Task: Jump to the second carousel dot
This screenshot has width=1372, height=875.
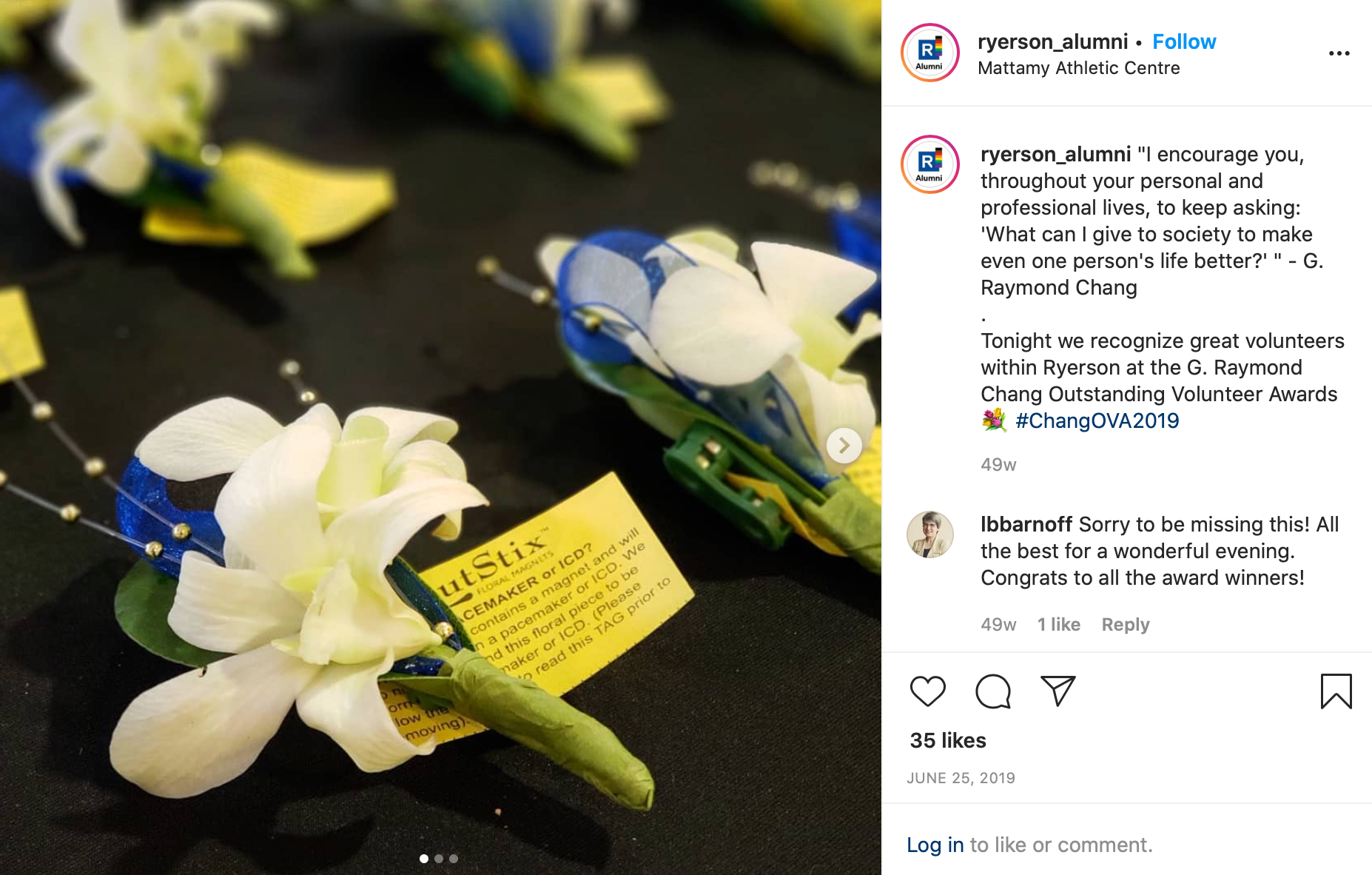Action: pos(439,859)
